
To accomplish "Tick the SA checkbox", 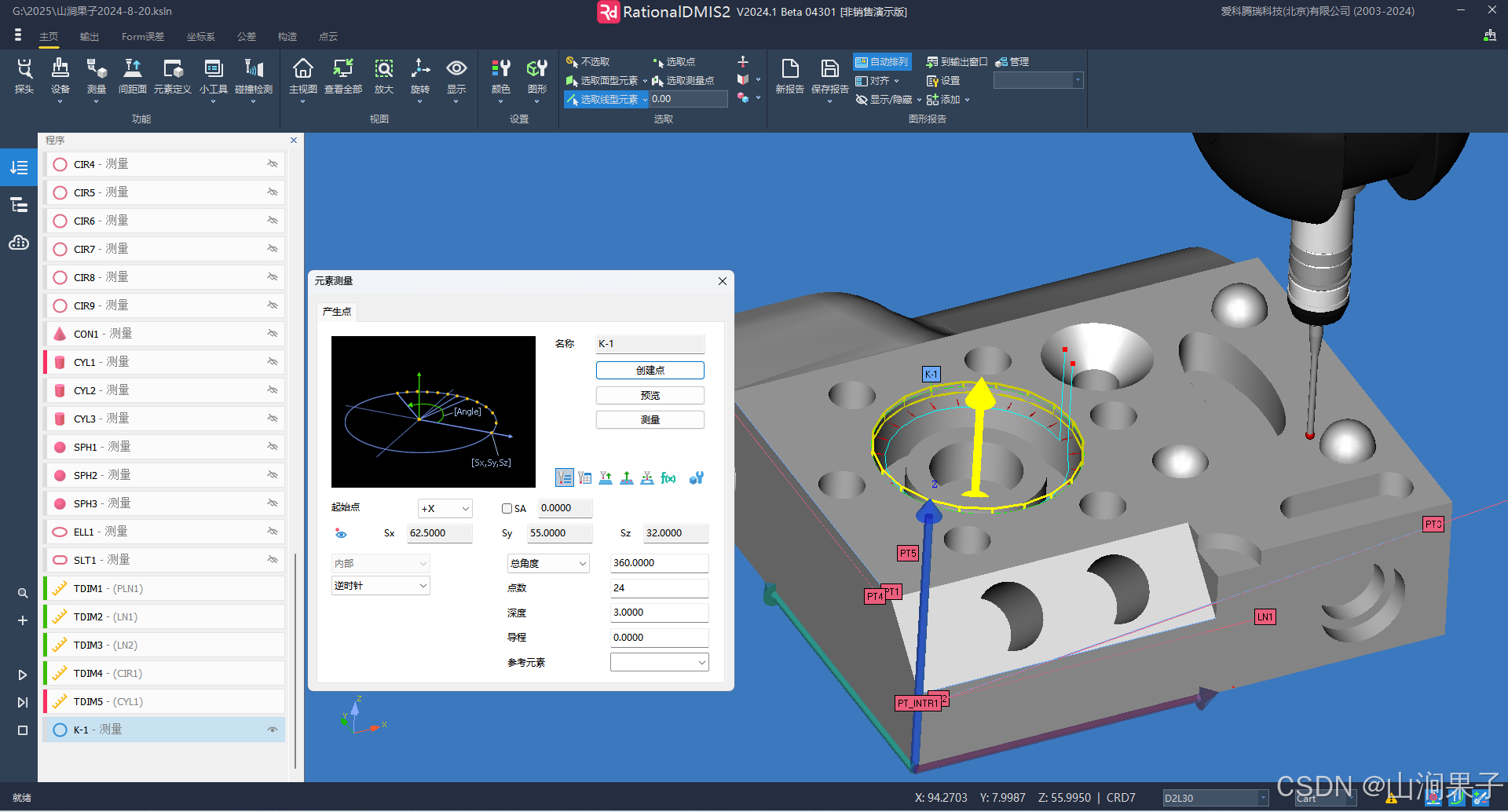I will (x=507, y=508).
